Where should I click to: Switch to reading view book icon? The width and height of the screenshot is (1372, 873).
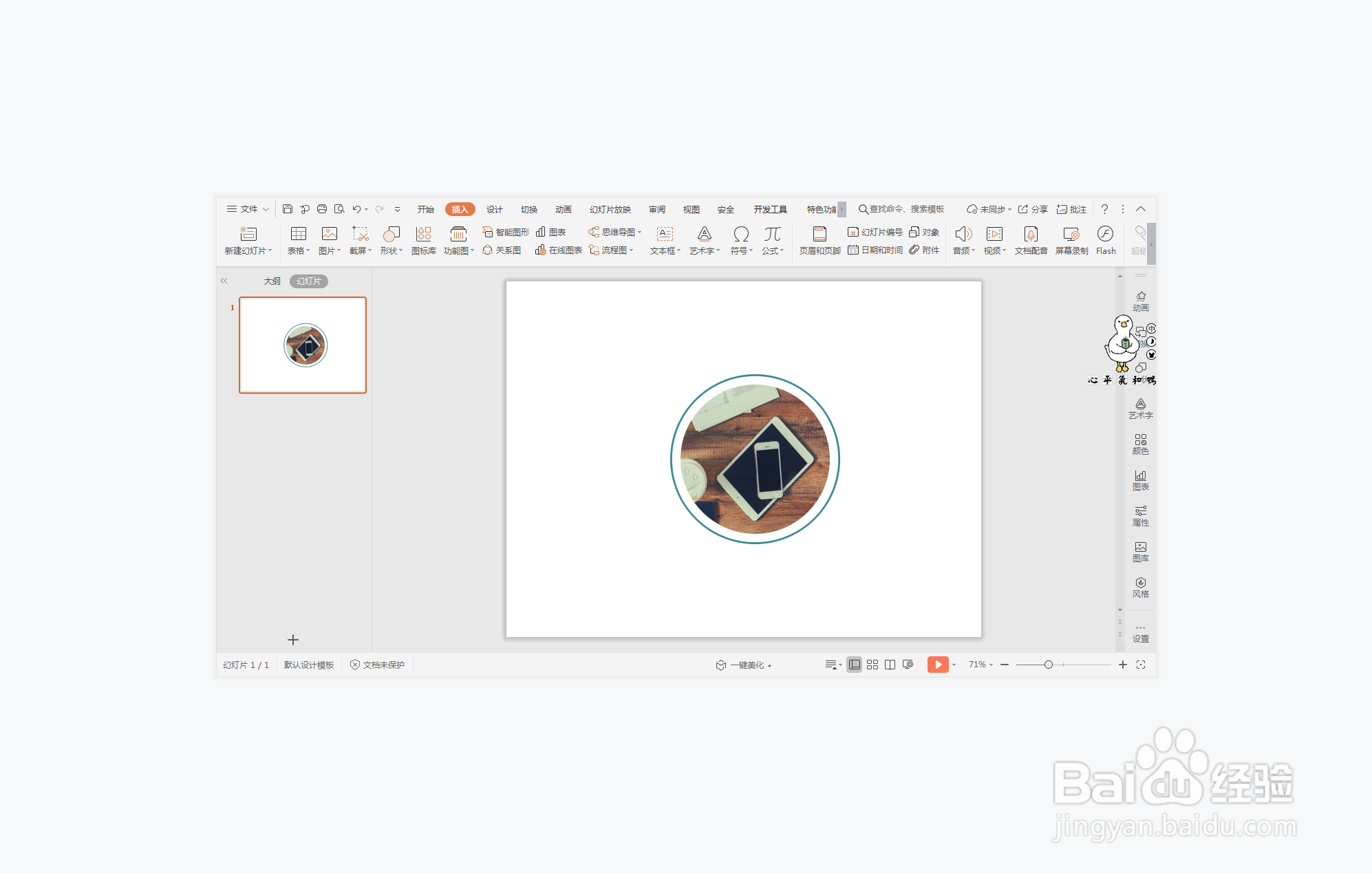pyautogui.click(x=890, y=665)
